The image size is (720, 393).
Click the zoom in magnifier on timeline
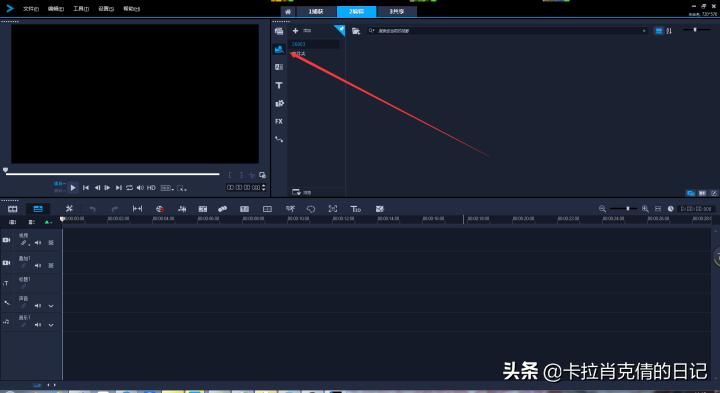[x=645, y=209]
